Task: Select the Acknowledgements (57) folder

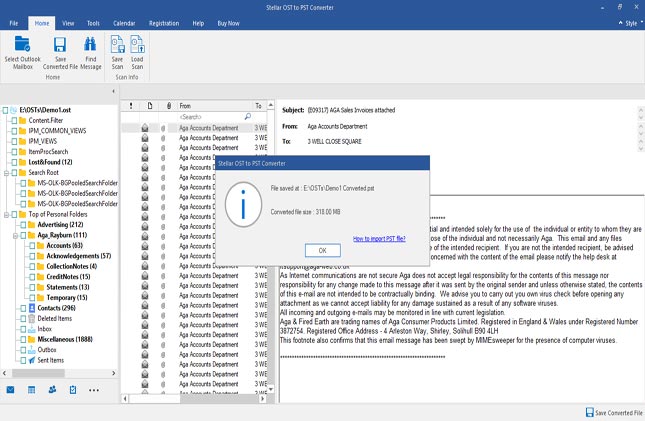Action: pos(79,256)
